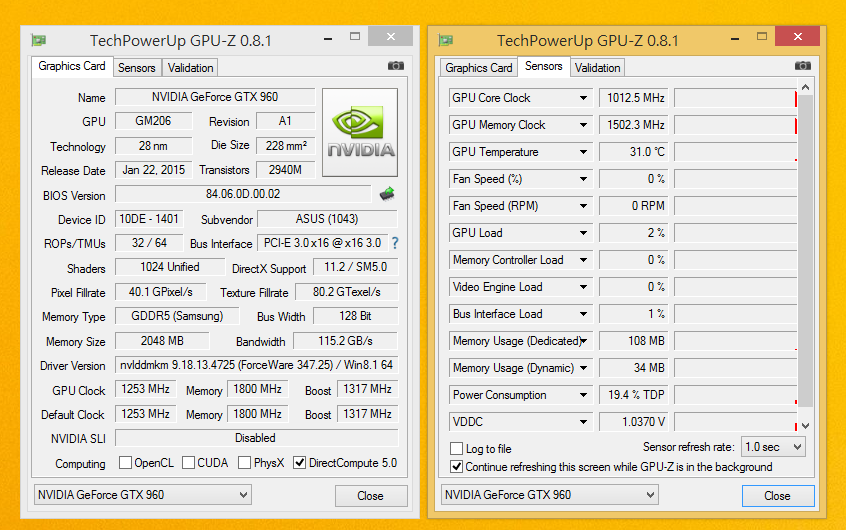Open the Bus Interface Load dropdown

tap(583, 314)
